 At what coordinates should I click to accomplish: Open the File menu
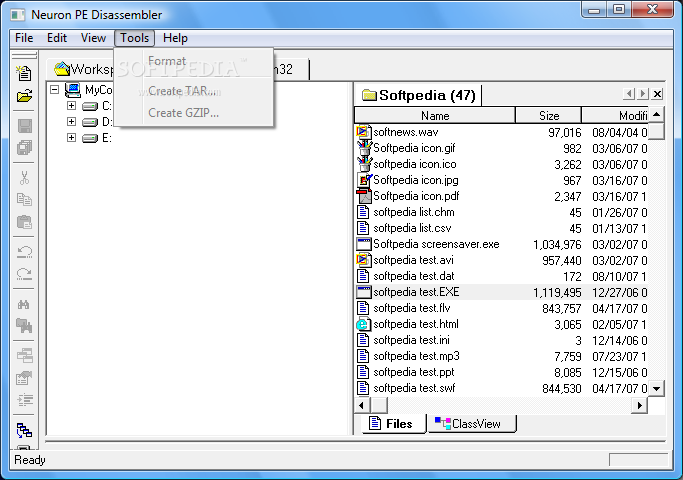tap(24, 38)
